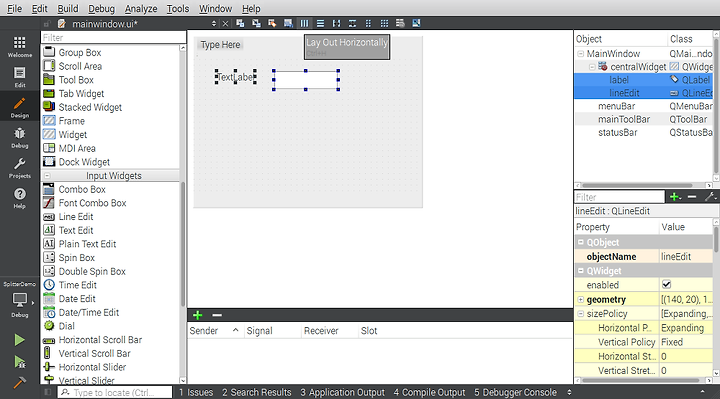Select the Horizontal Scroll Bar widget
Screen dimensions: 720x399
(92, 340)
